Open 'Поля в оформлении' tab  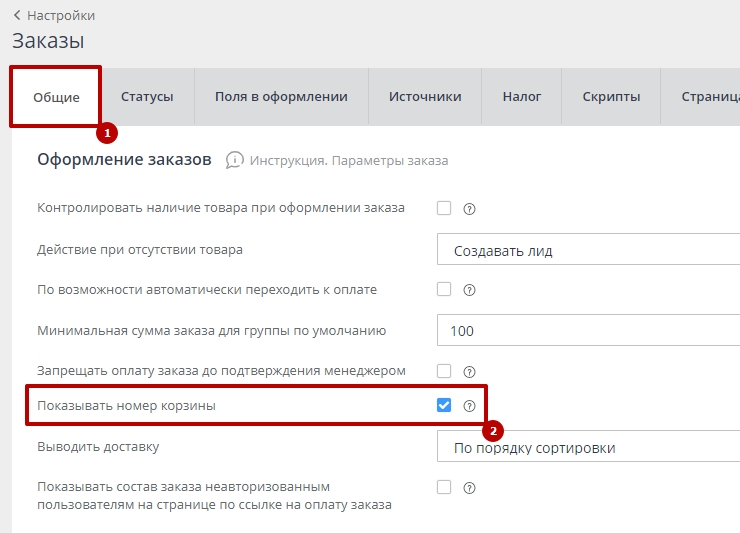pos(281,97)
